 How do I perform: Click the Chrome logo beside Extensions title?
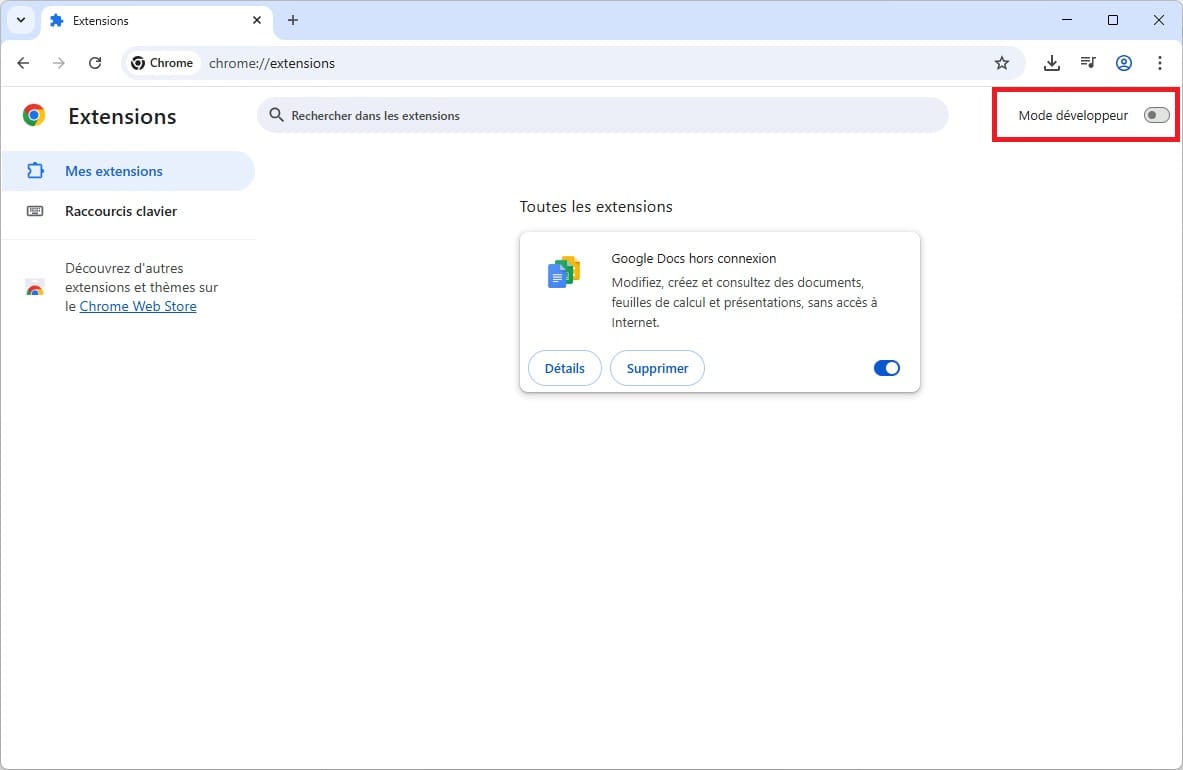34,115
